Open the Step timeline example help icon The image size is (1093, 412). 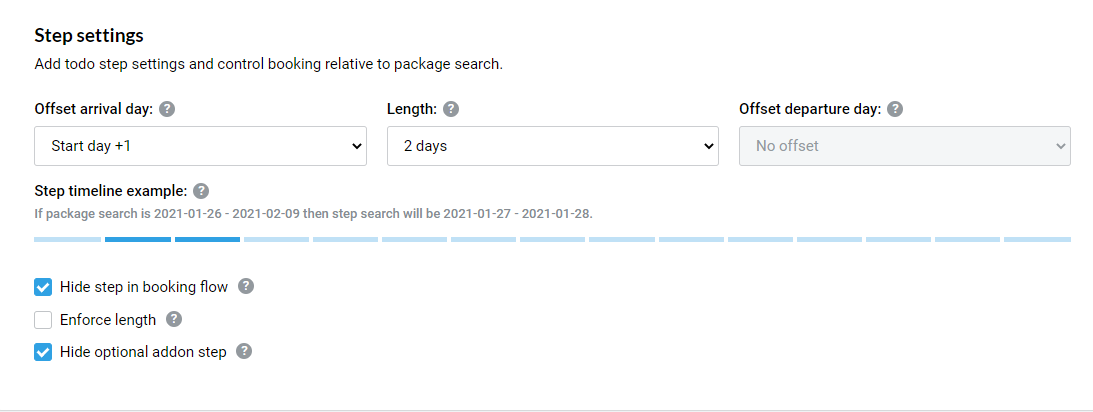click(x=201, y=191)
